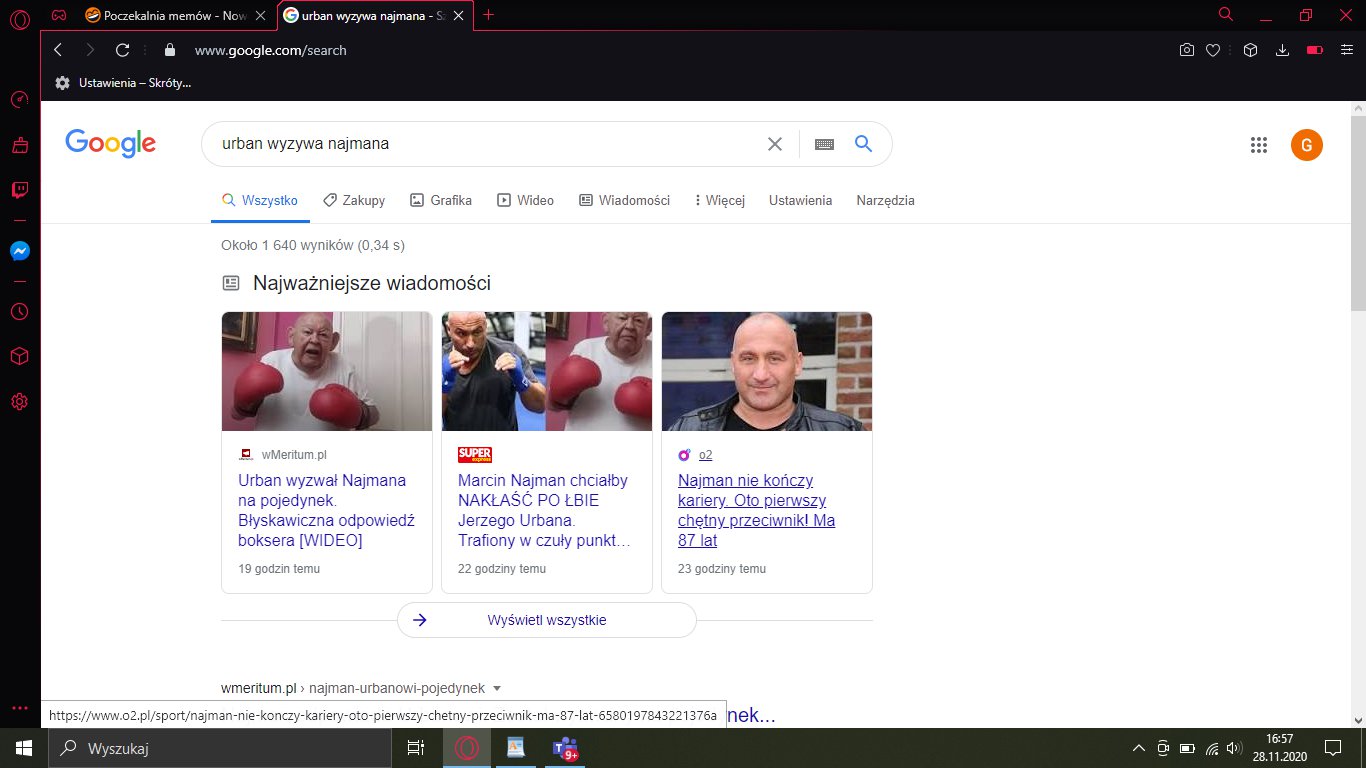Screen dimensions: 1366x768
Task: Switch to Grafika results tab
Action: [441, 200]
